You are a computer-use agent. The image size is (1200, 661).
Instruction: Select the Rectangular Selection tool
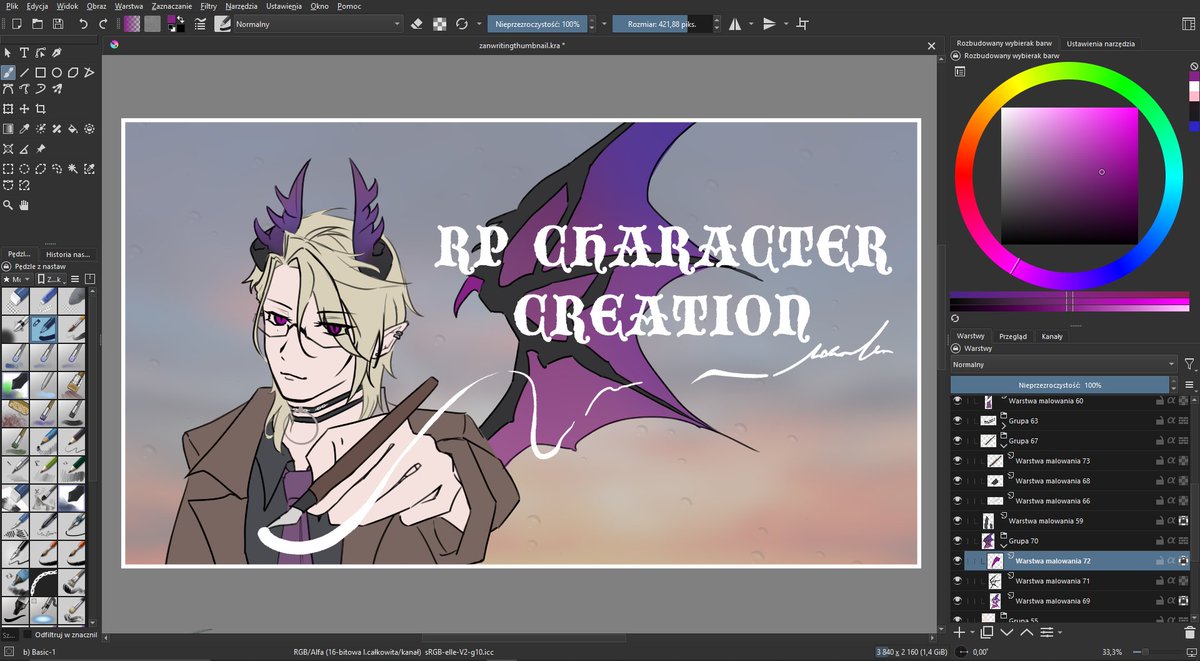(x=8, y=169)
